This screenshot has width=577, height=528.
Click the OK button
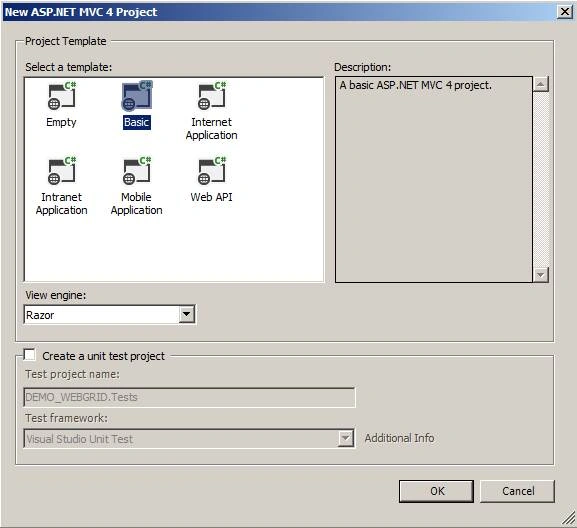tap(436, 491)
